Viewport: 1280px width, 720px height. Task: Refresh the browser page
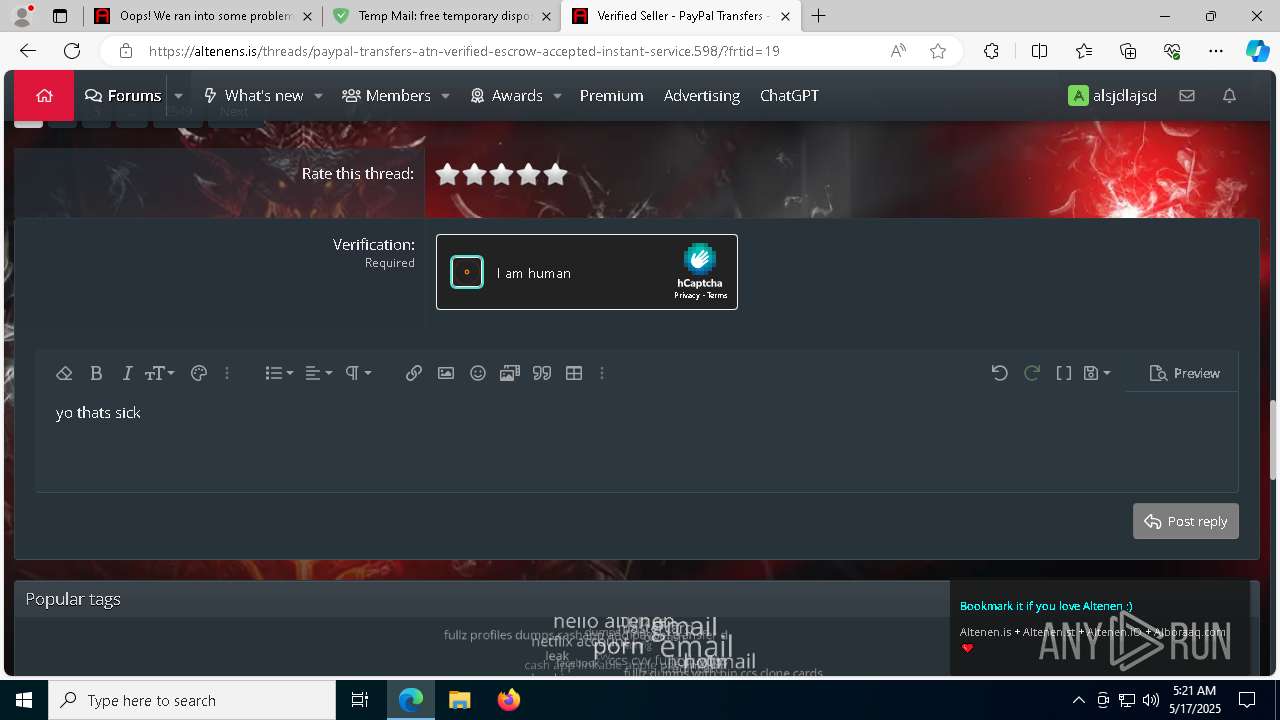point(72,51)
